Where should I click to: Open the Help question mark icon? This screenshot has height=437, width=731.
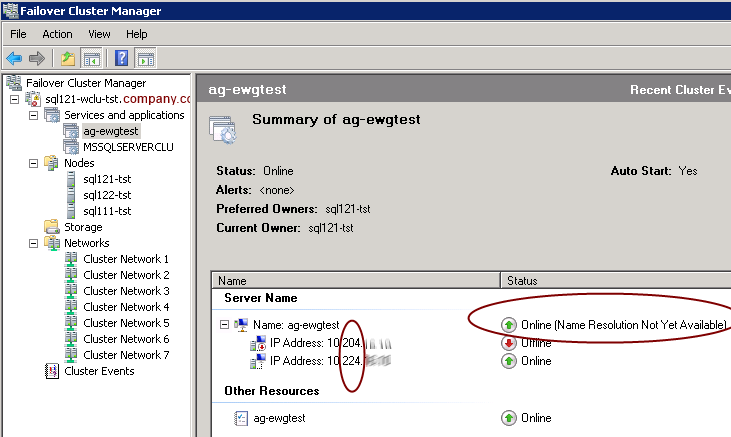pos(121,58)
